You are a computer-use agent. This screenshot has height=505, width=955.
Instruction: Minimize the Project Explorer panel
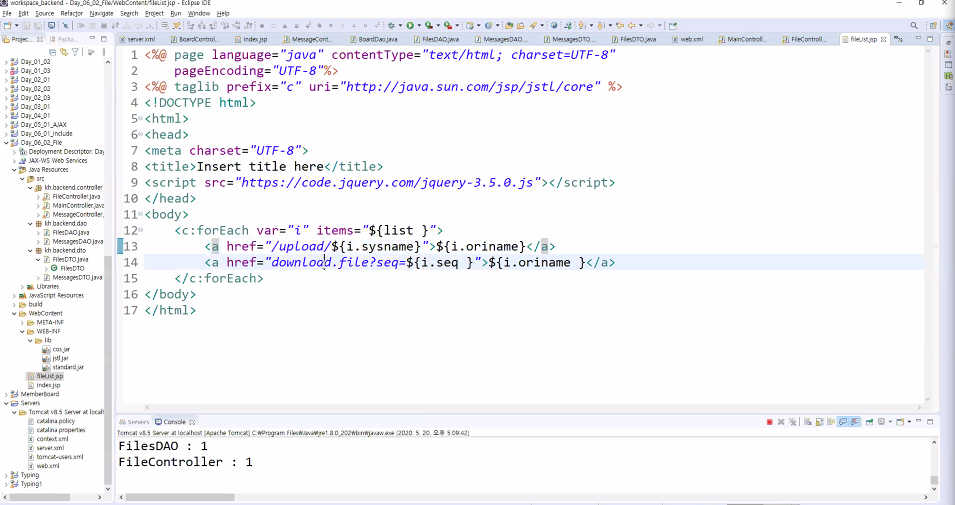92,38
